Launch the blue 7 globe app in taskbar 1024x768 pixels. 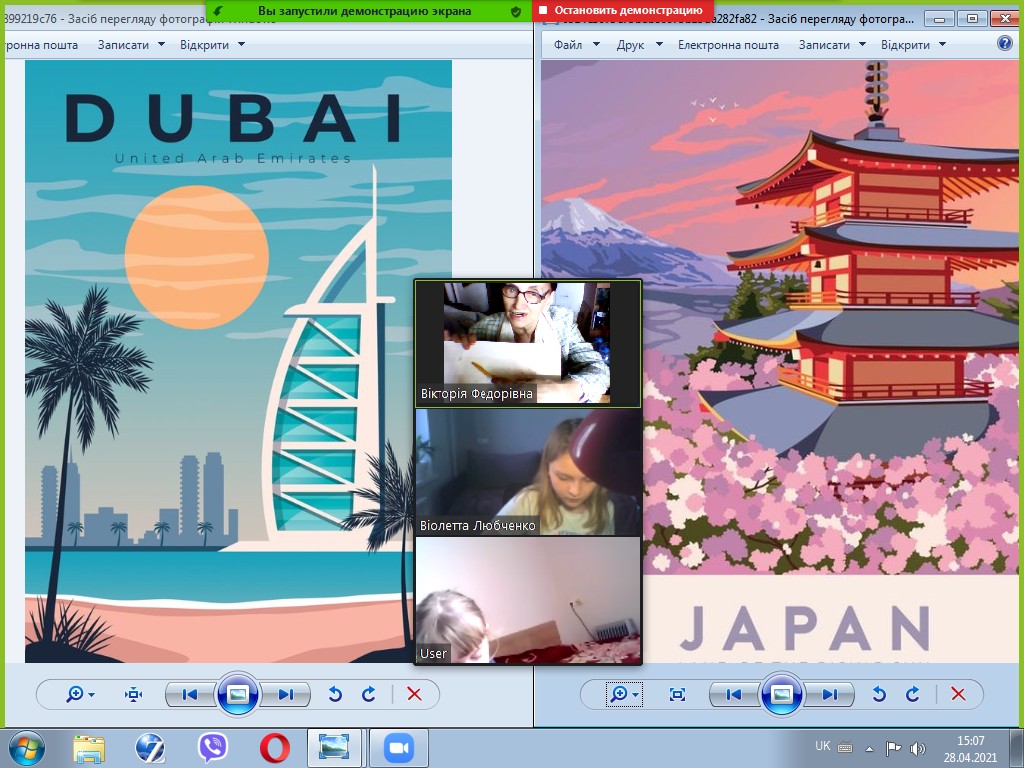pos(150,748)
